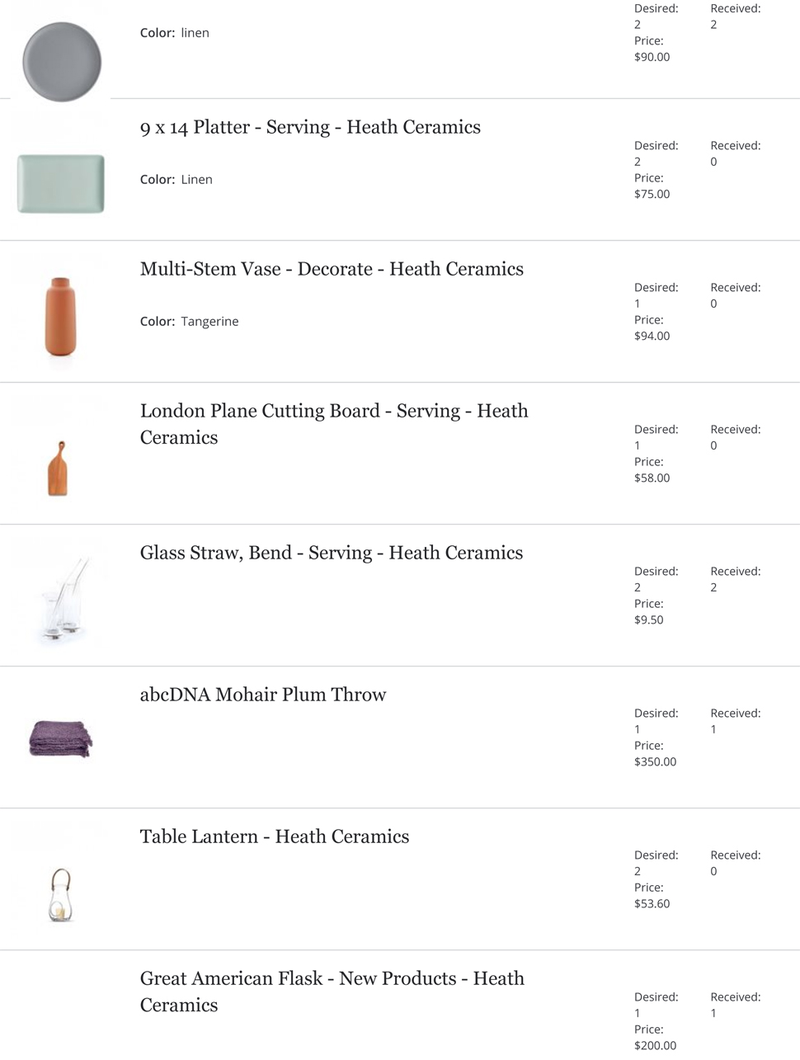Open the gray linen plate thumbnail
The image size is (800, 1060).
pyautogui.click(x=62, y=62)
